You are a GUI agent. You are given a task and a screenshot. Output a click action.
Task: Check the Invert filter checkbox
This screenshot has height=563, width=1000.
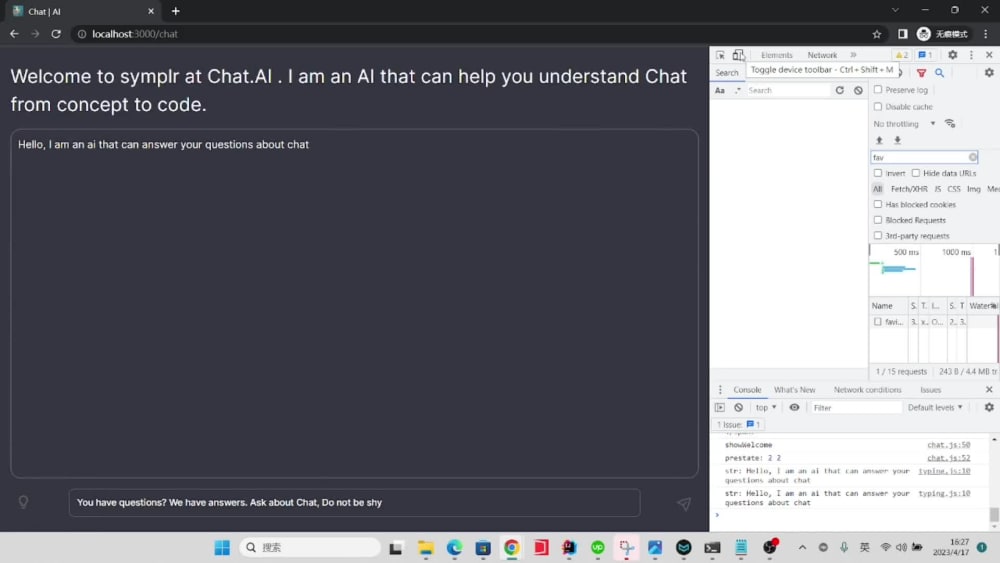878,173
